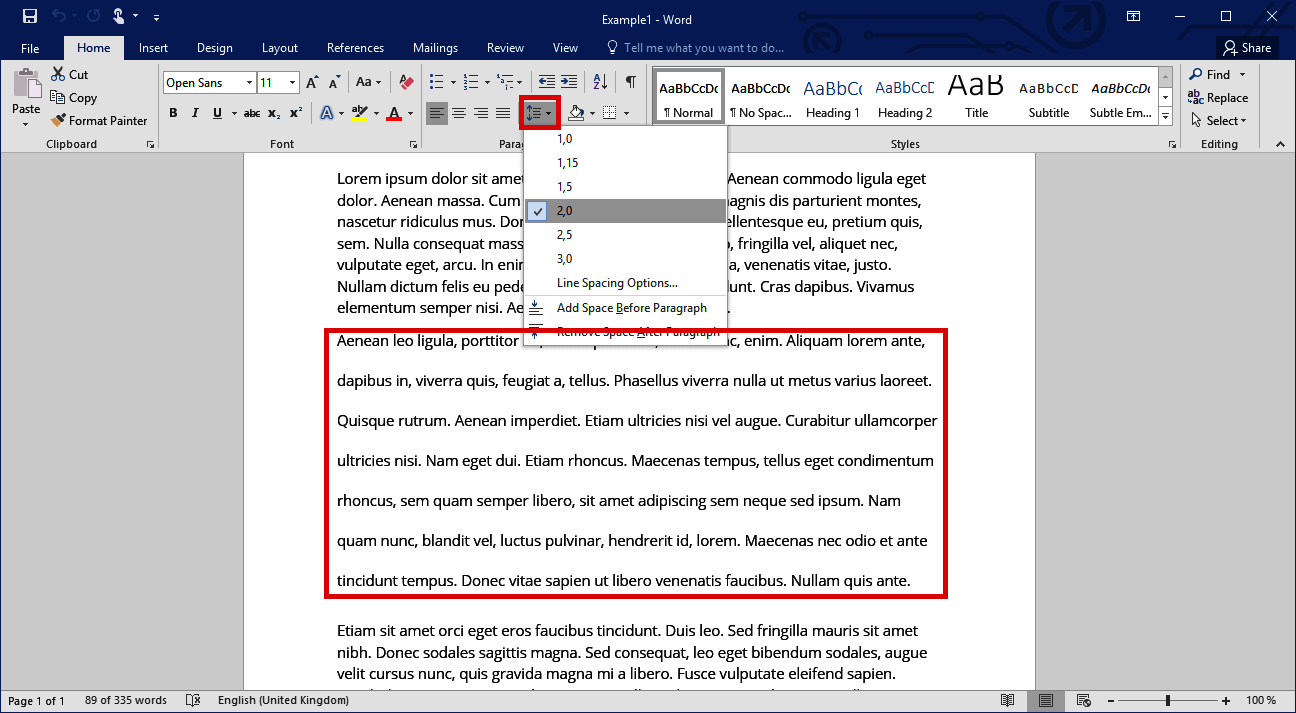Viewport: 1296px width, 713px height.
Task: Open the Review tab
Action: pyautogui.click(x=505, y=47)
